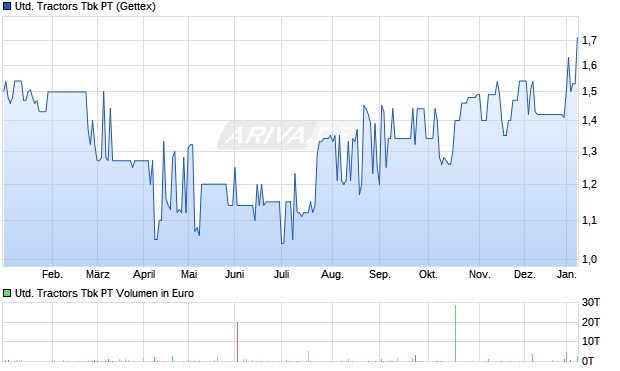Click the 'Nov.' month label
Viewport: 620px width, 371px height.
480,274
